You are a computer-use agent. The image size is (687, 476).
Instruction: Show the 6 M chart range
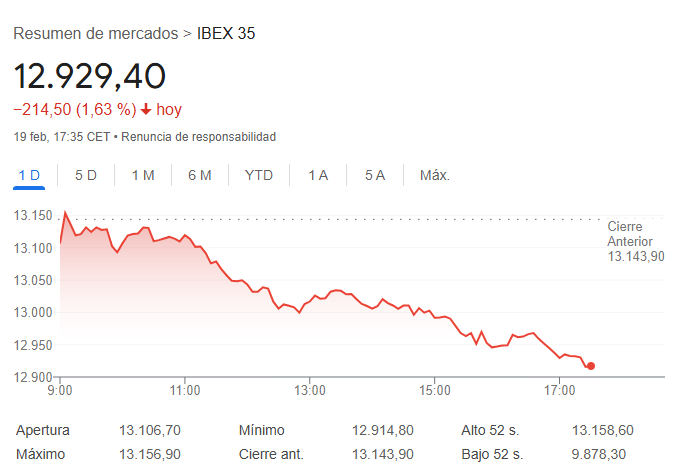click(x=200, y=175)
